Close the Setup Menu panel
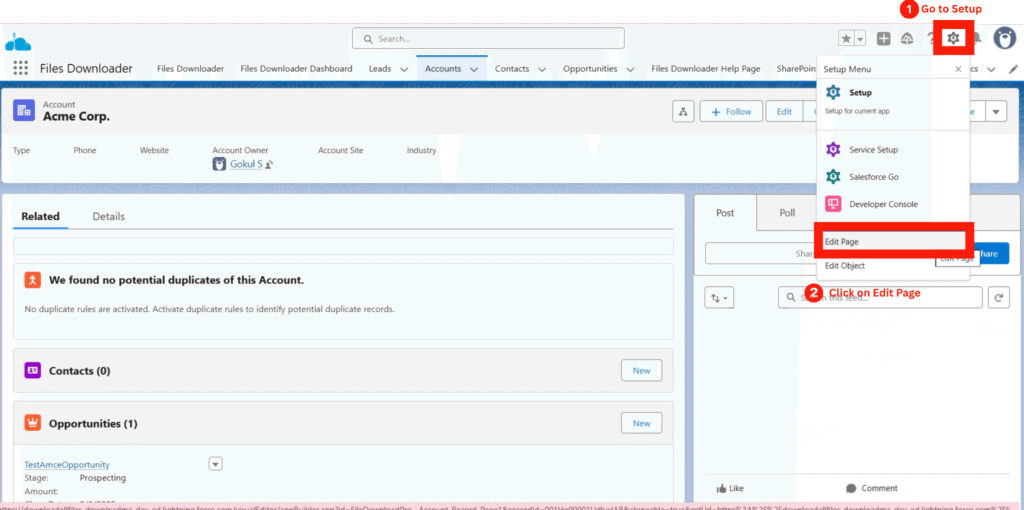1024x510 pixels. click(958, 69)
